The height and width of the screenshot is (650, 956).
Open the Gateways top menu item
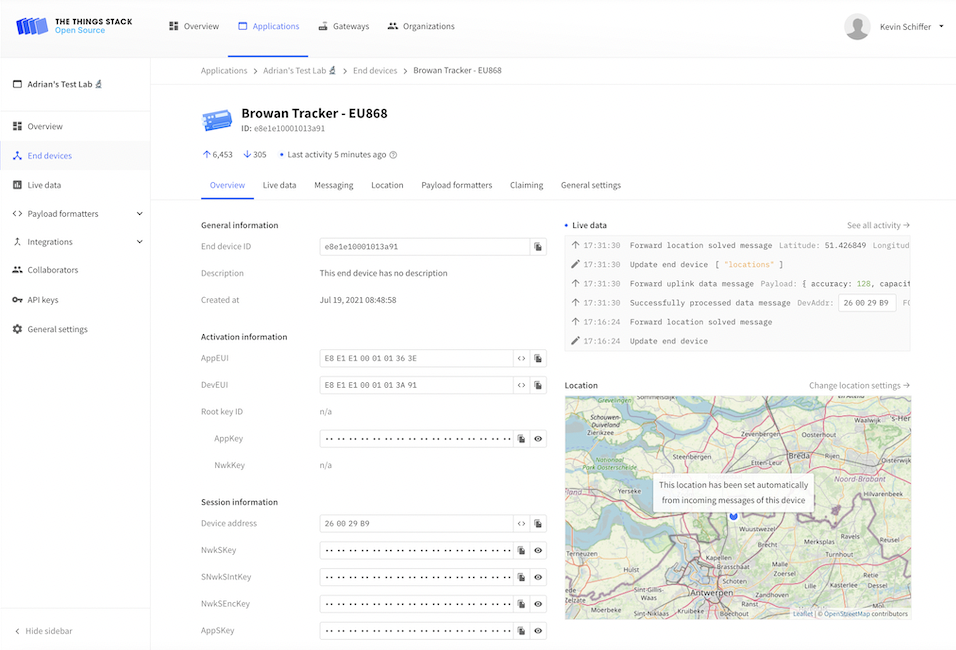[343, 27]
